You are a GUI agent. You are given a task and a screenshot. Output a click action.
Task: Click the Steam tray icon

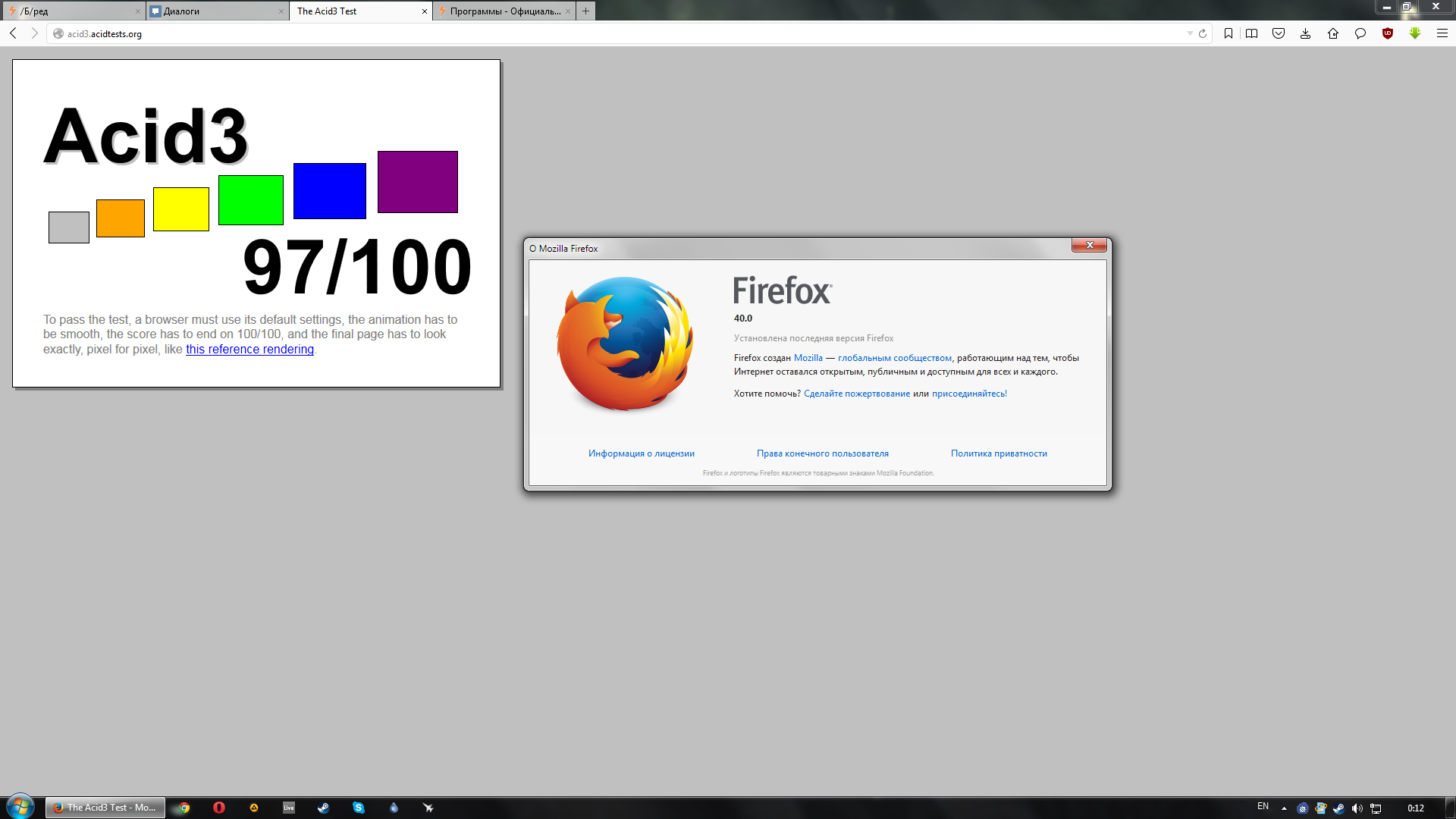tap(1339, 808)
